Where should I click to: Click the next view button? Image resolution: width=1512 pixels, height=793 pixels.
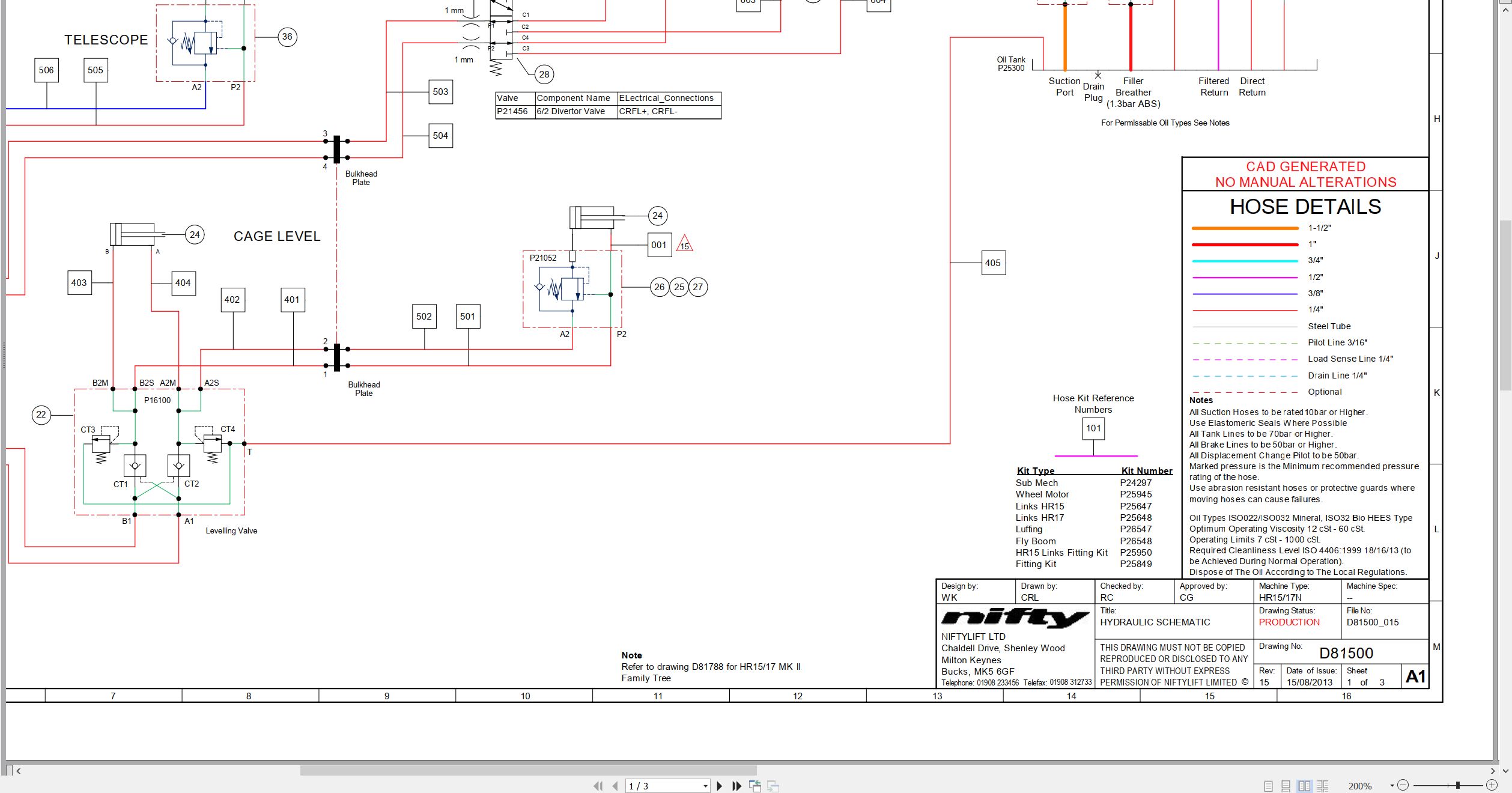coord(773,786)
